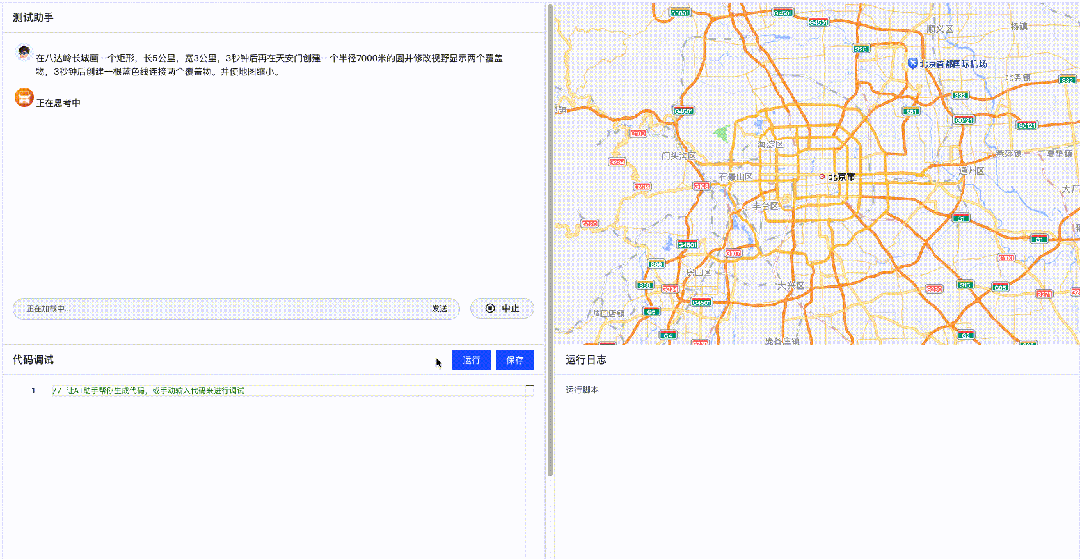
Task: Abort generation via 中止 button
Action: click(502, 308)
